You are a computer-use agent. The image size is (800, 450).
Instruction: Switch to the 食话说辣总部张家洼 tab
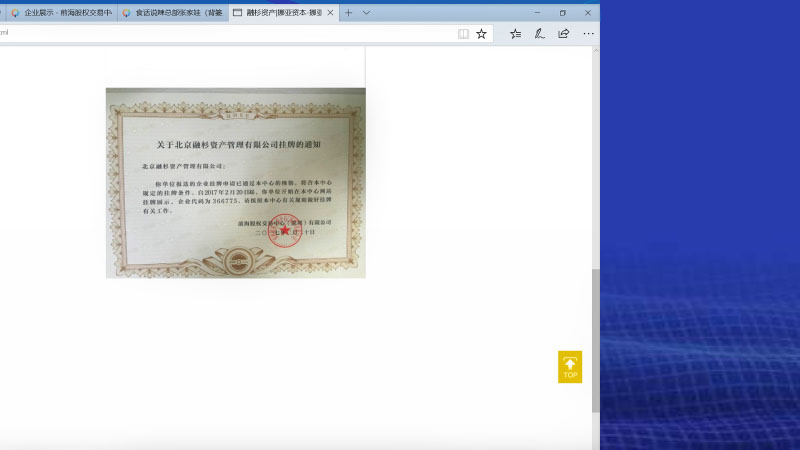click(172, 13)
